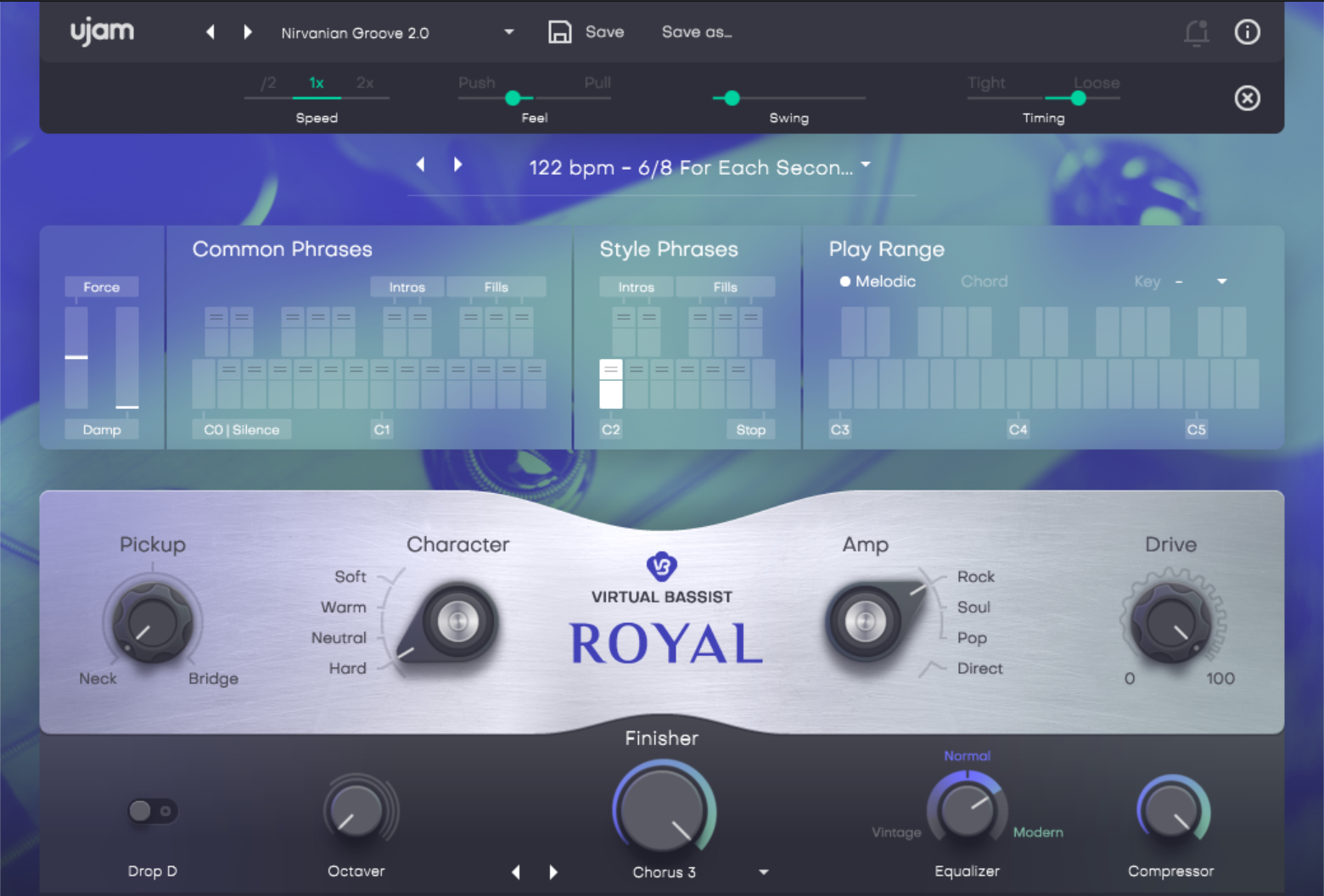Toggle the Drop D switch
Viewport: 1324px width, 896px height.
[153, 811]
